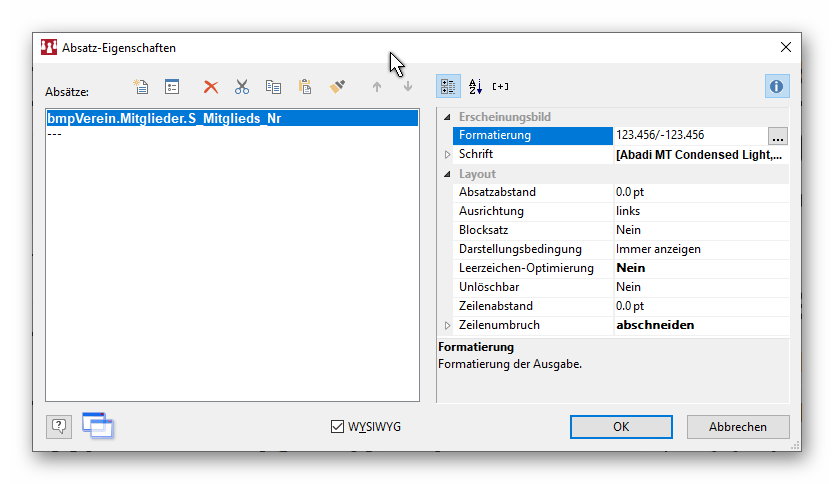The height and width of the screenshot is (484, 834).
Task: Uncheck the WYSIWYG checkbox
Action: [337, 427]
